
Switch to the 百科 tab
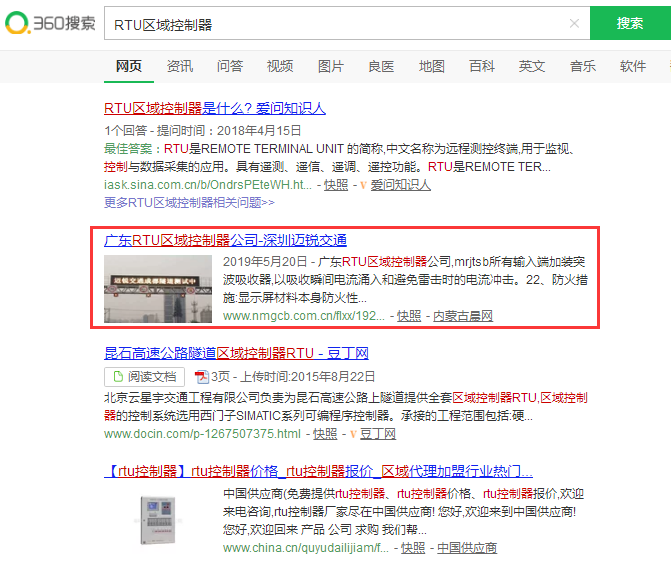pos(482,66)
